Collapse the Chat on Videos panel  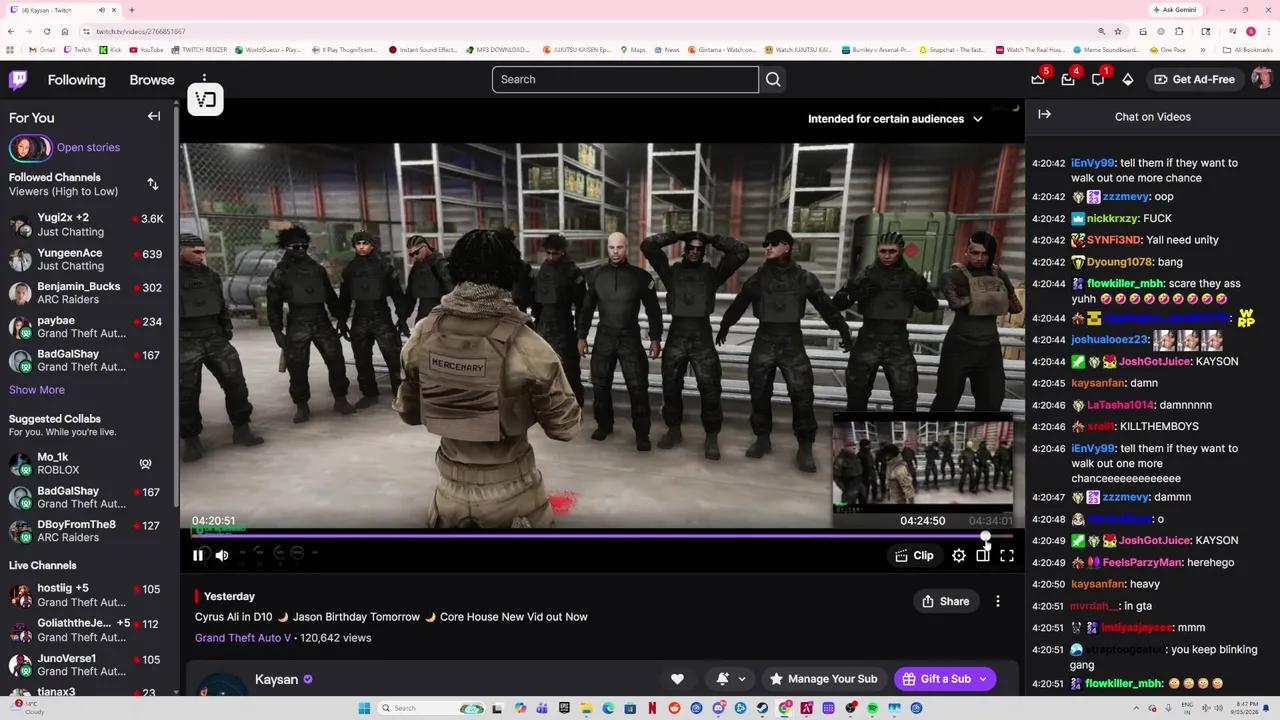(x=1044, y=115)
